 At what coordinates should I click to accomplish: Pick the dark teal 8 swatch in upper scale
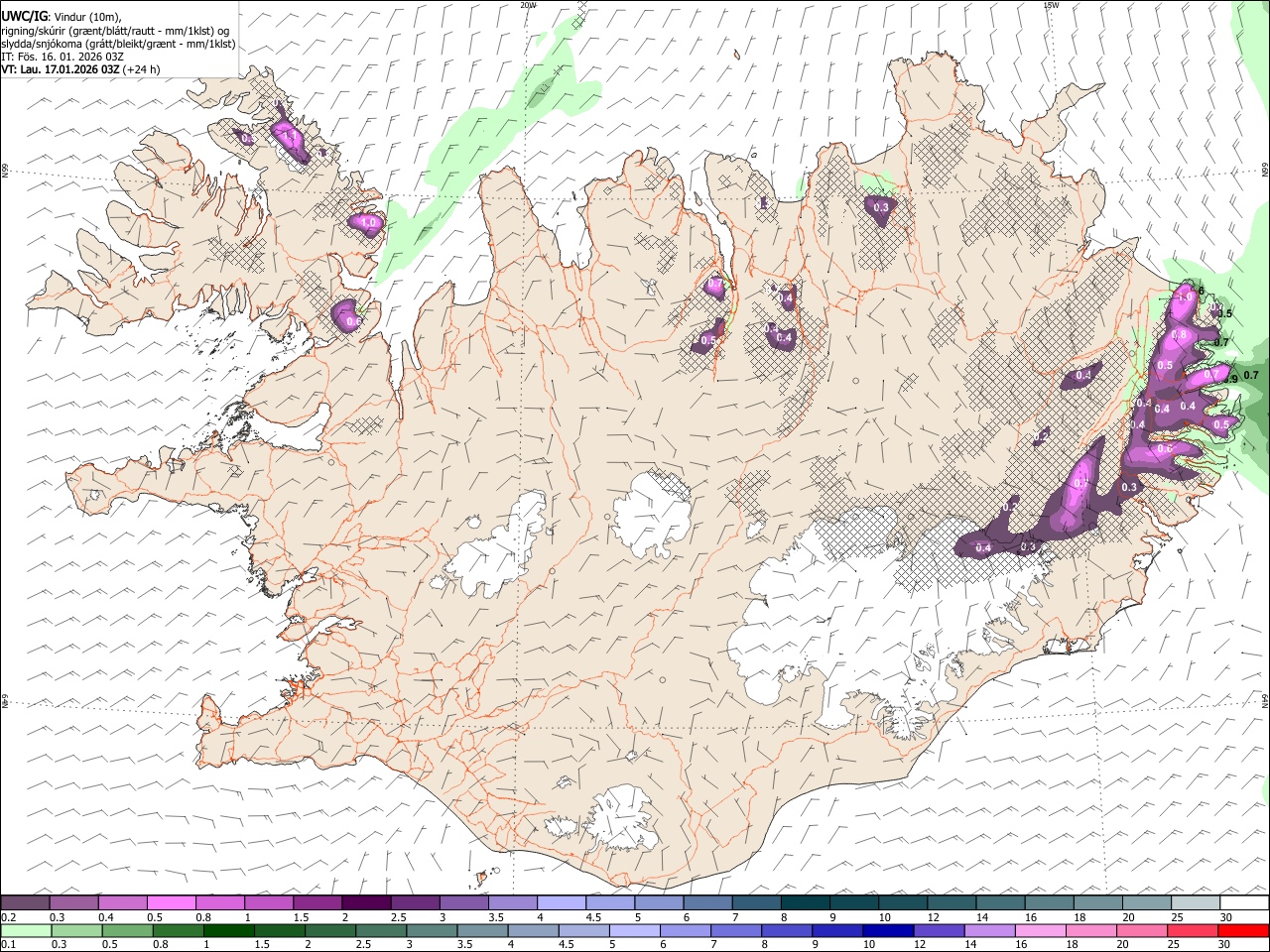pyautogui.click(x=805, y=903)
